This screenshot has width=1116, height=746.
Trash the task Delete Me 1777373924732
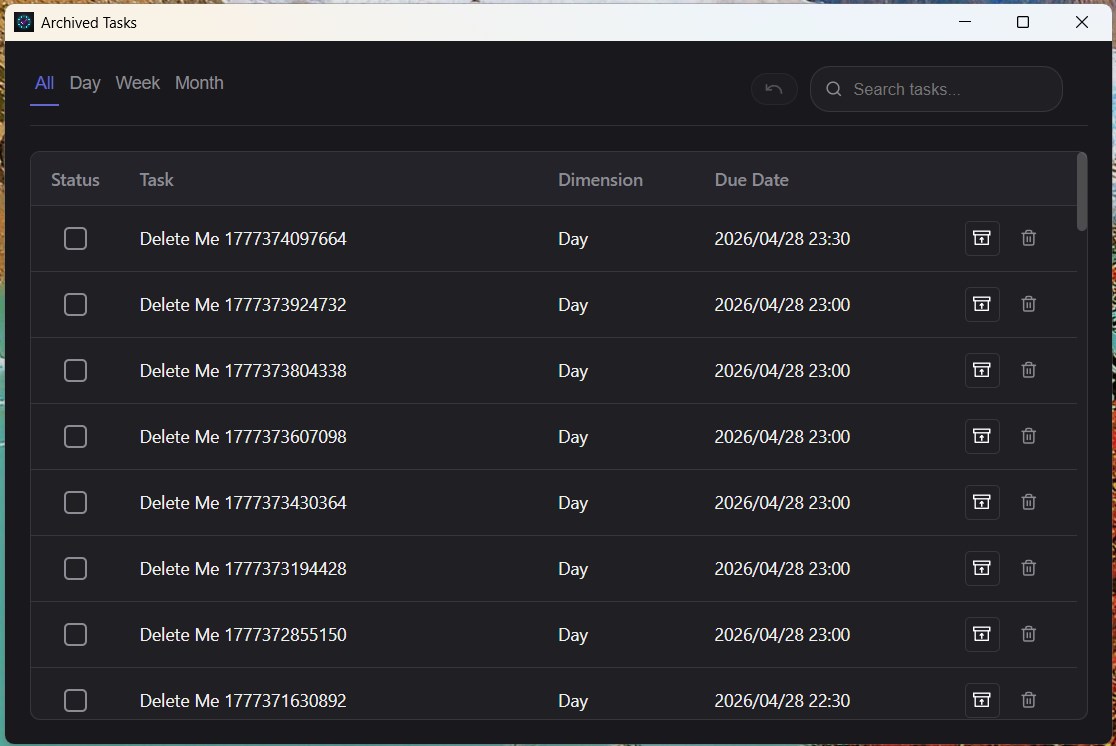(x=1028, y=304)
